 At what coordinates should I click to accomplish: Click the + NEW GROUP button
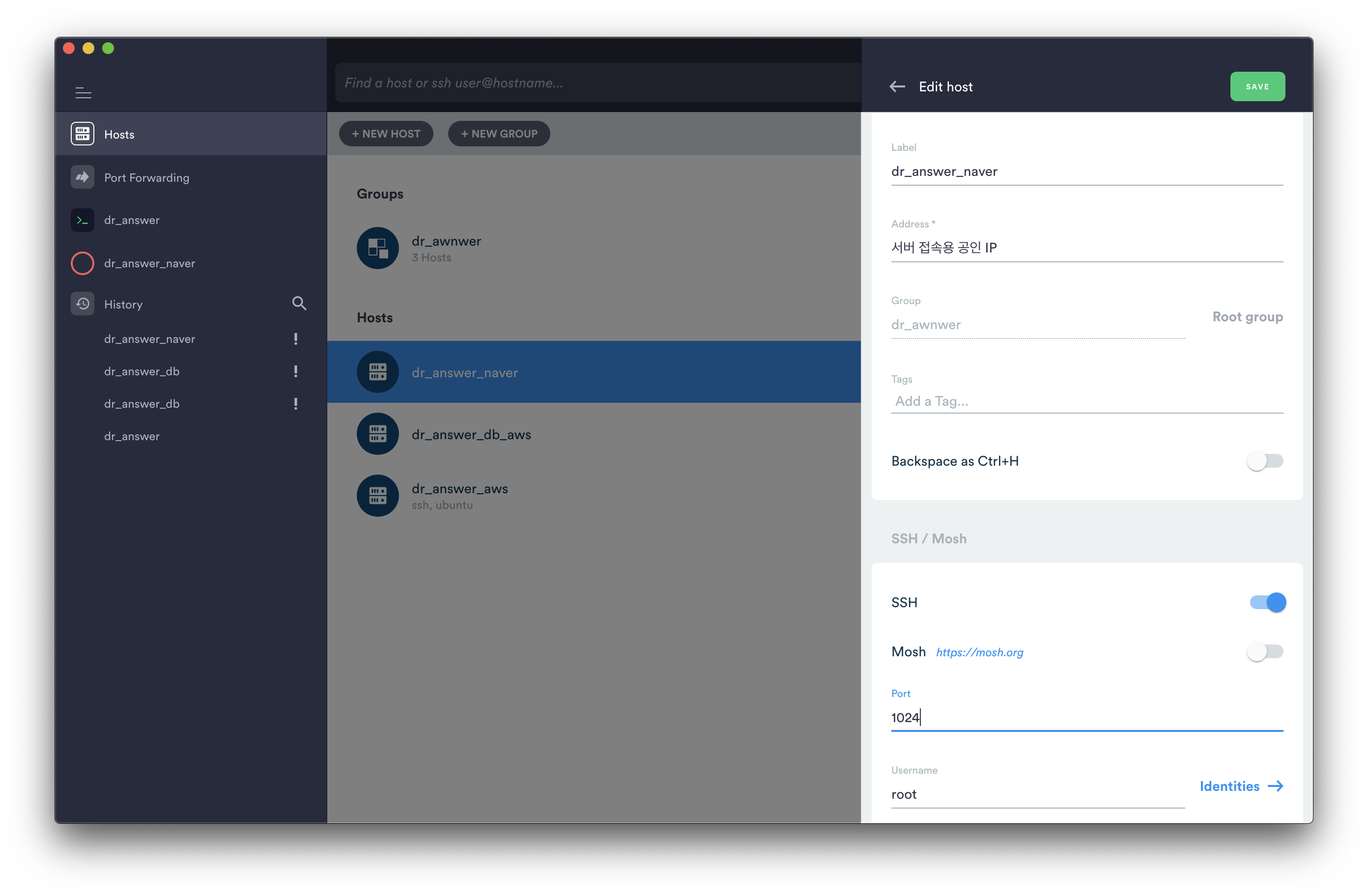[x=498, y=134]
